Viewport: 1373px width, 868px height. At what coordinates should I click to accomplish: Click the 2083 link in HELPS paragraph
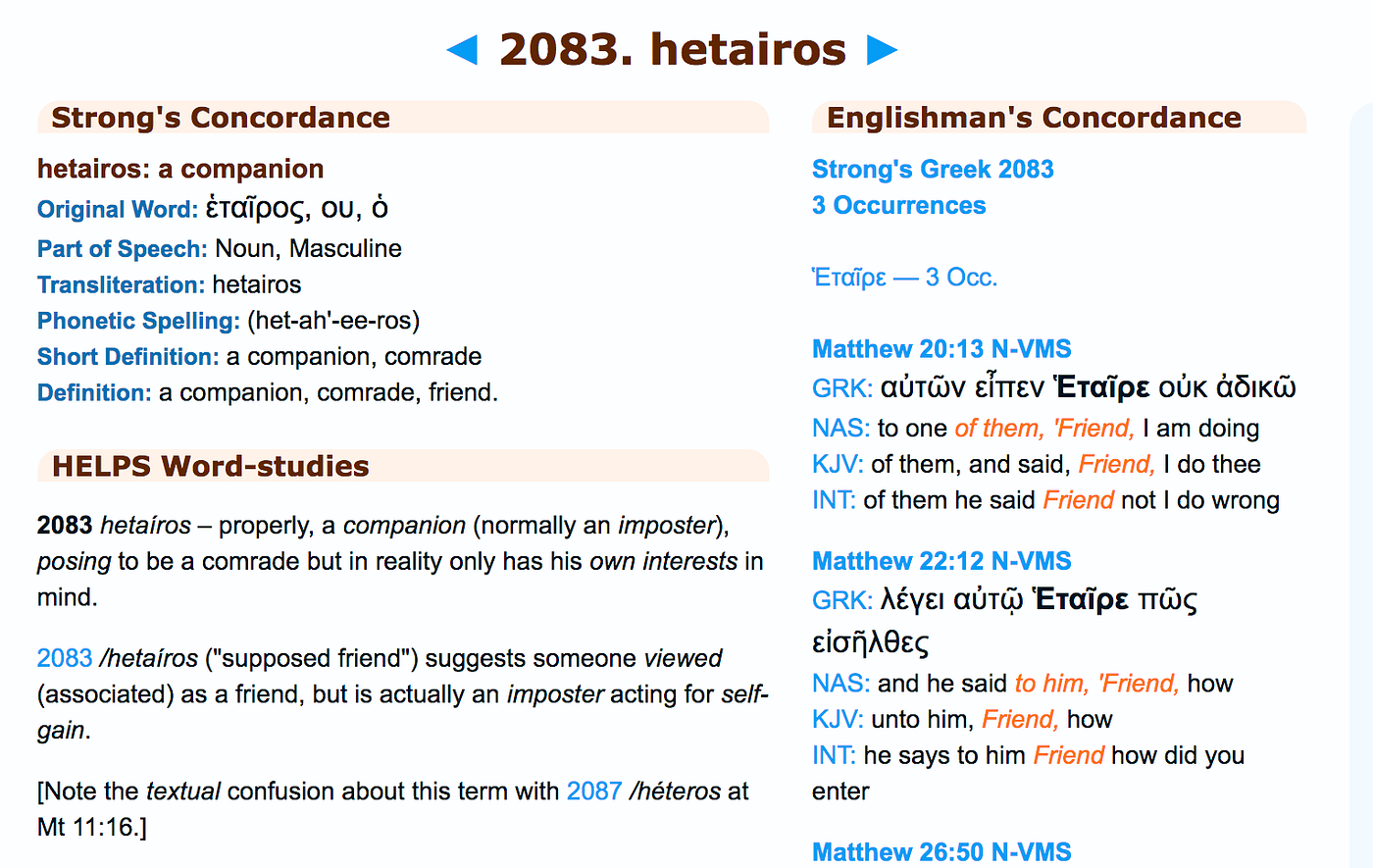[65, 658]
